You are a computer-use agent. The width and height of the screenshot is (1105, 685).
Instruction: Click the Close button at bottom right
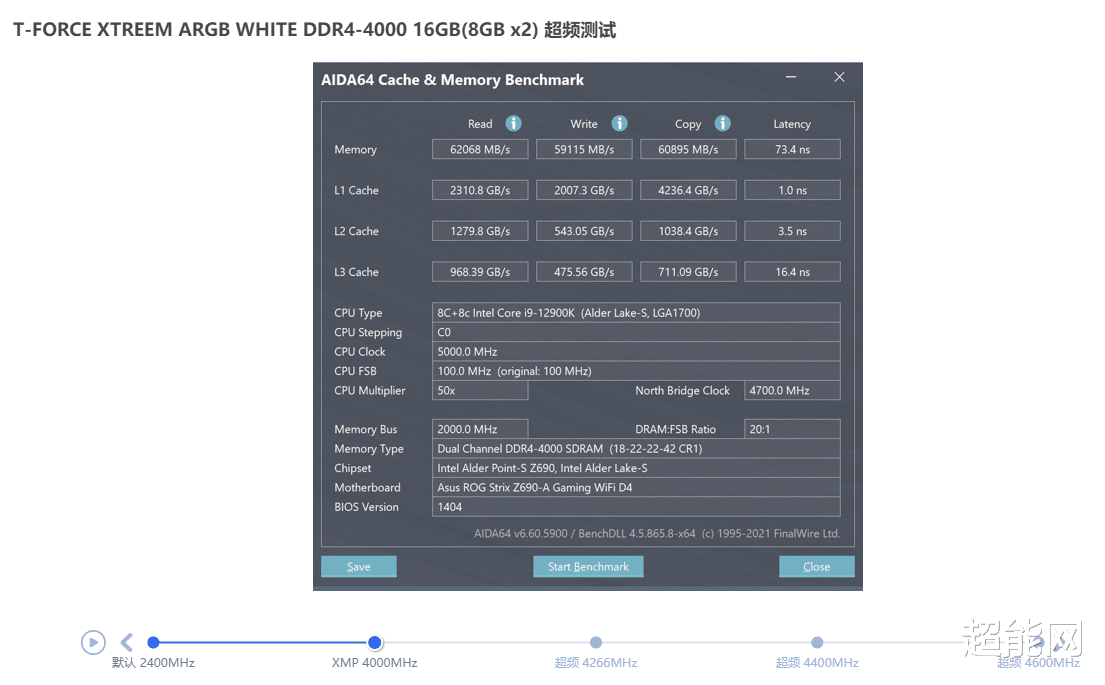click(x=816, y=567)
